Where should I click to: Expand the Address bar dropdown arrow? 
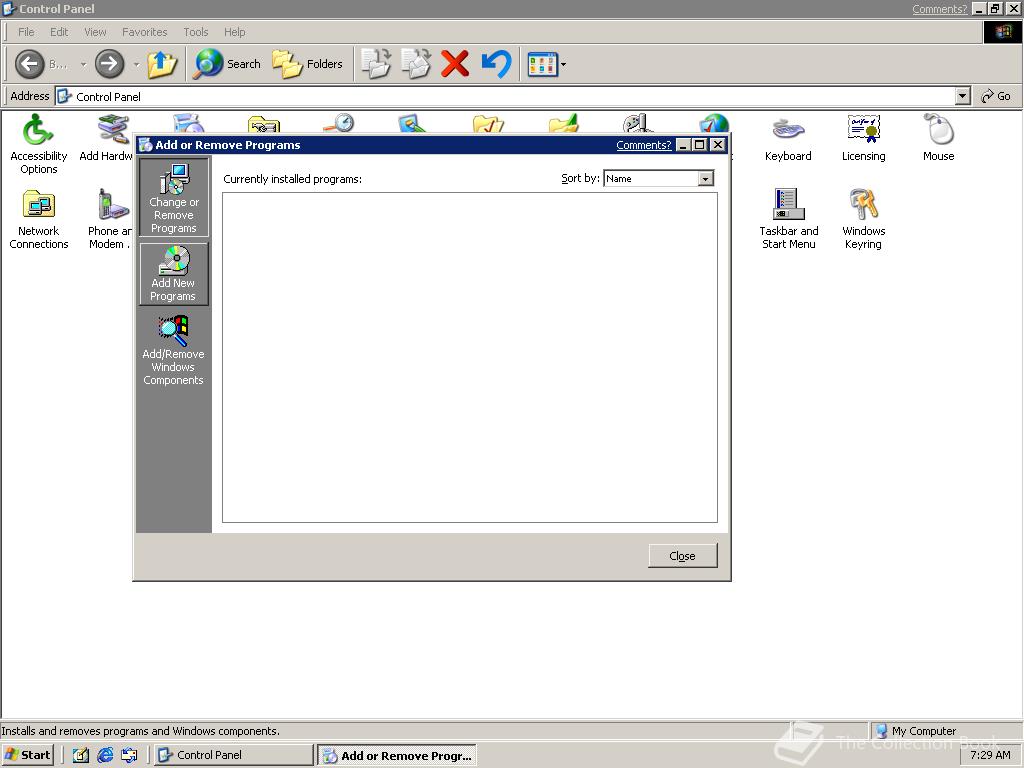coord(963,96)
